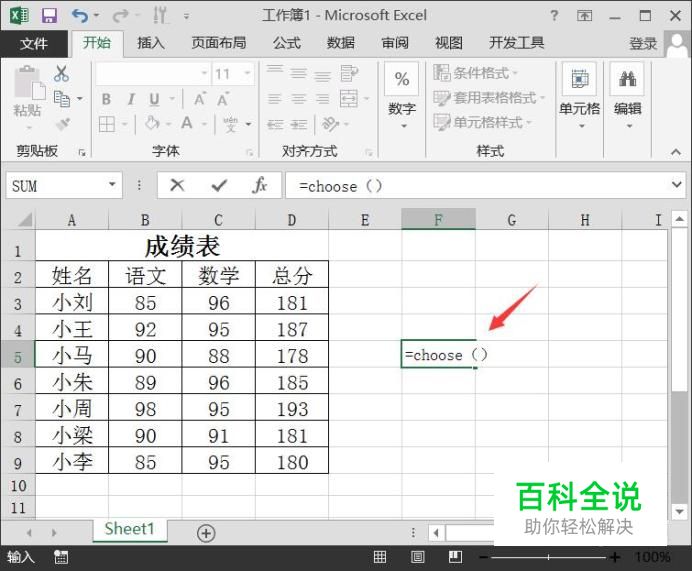Open 单元格样式 cell styles dropdown
The image size is (692, 571).
pyautogui.click(x=482, y=122)
